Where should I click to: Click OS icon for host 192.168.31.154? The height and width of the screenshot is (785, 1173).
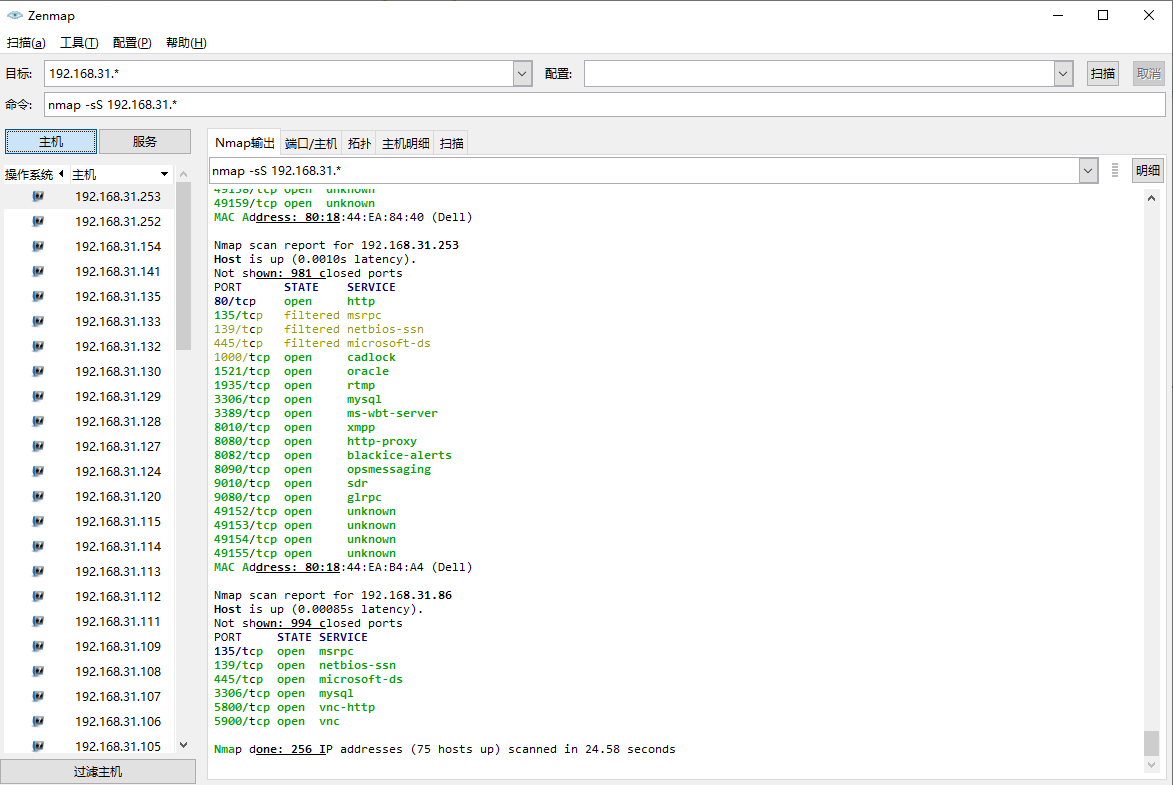[x=38, y=246]
